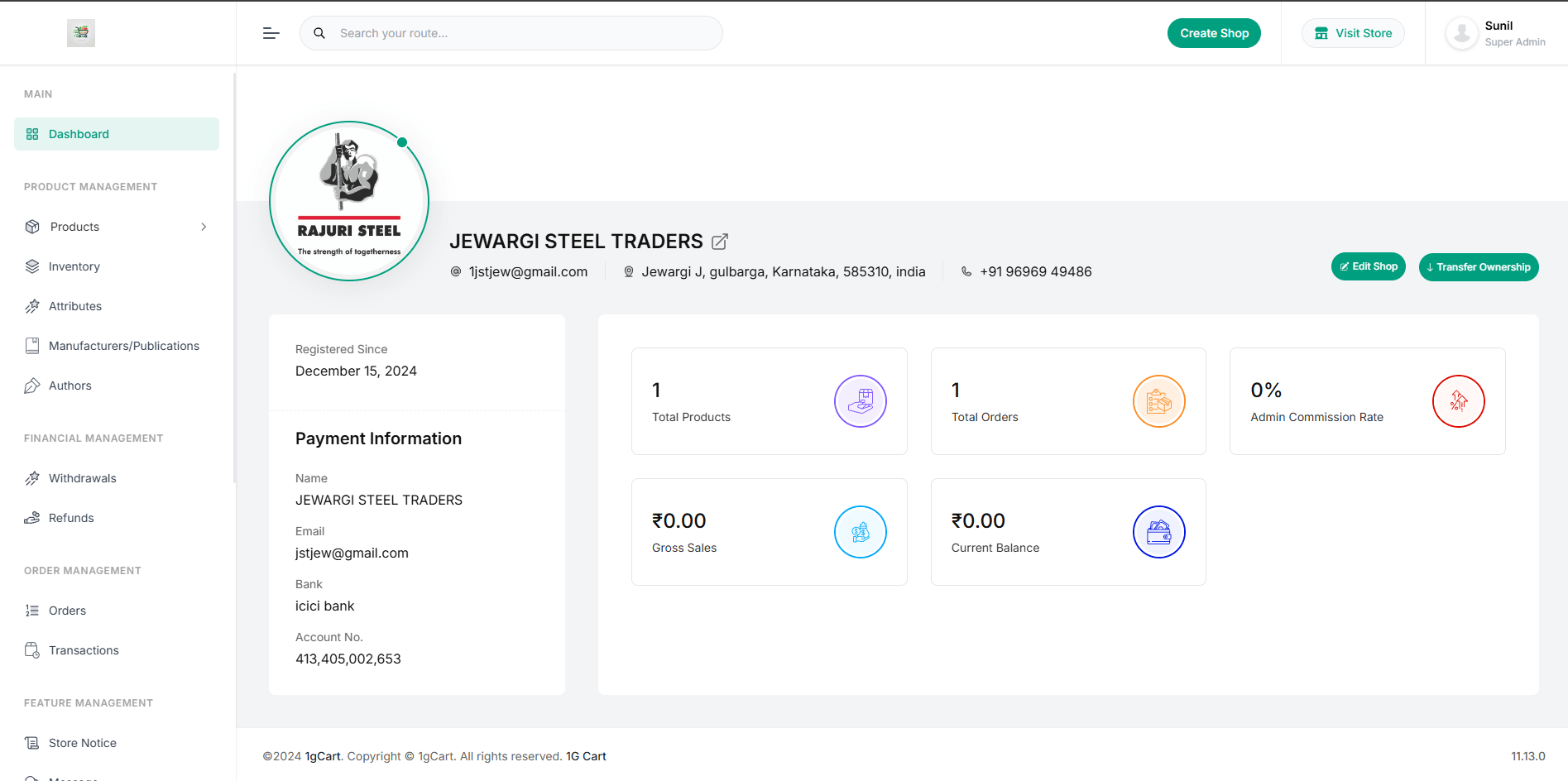
Task: Toggle the sidebar hamburger menu icon
Action: click(271, 33)
